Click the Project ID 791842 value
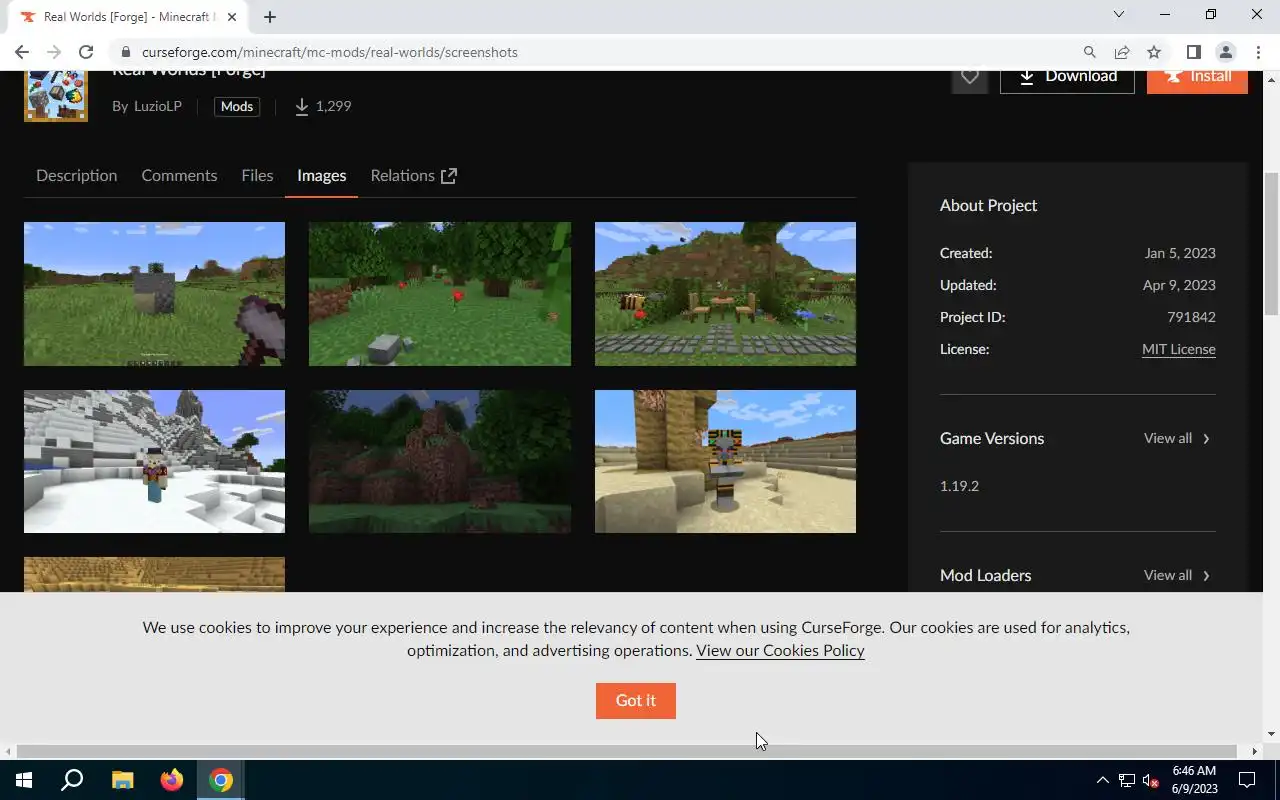The height and width of the screenshot is (800, 1280). coord(1191,317)
